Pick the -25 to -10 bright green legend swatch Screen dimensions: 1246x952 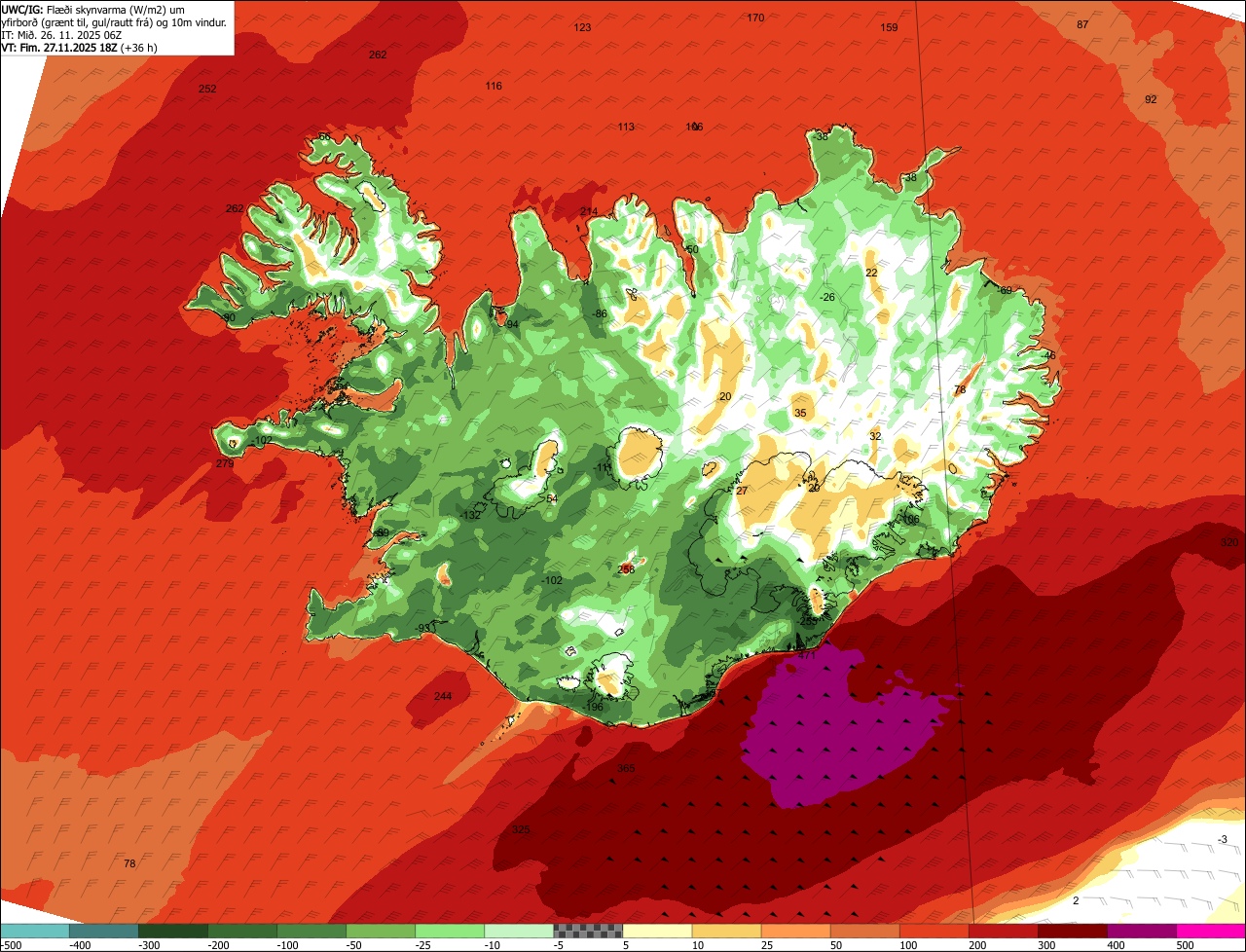pos(450,931)
